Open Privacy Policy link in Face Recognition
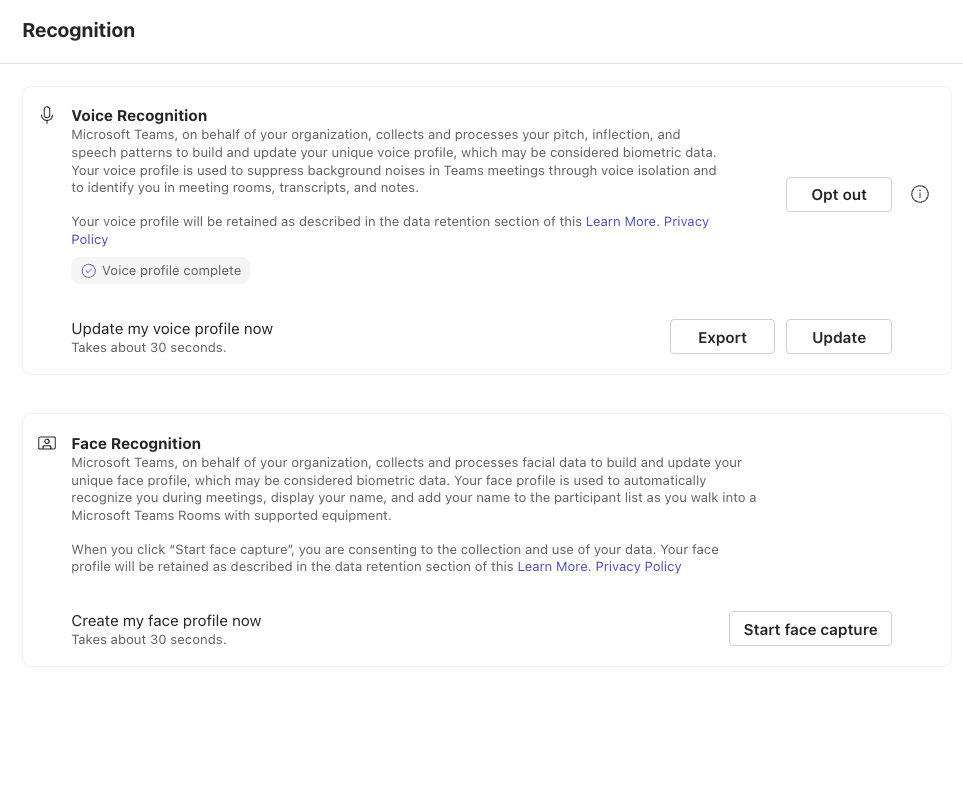The height and width of the screenshot is (801, 963). [638, 566]
